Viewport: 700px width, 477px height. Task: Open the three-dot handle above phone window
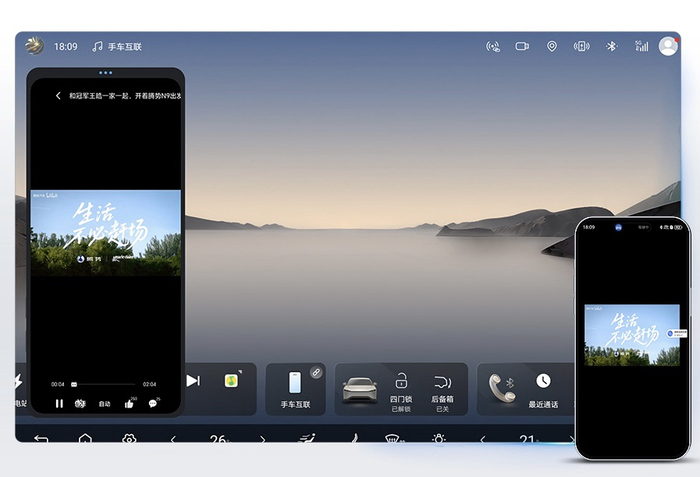(106, 72)
